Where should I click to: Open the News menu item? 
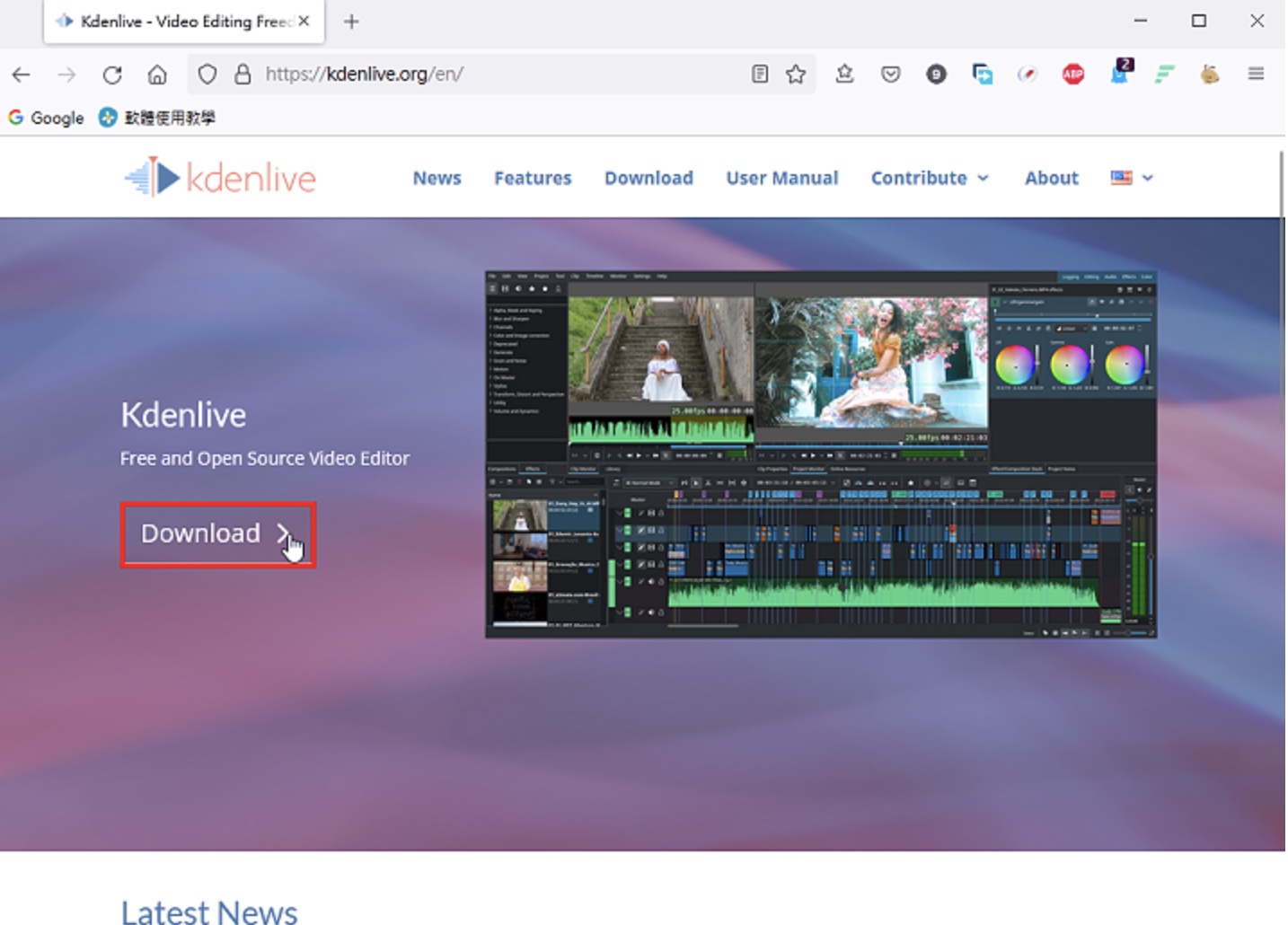(437, 178)
